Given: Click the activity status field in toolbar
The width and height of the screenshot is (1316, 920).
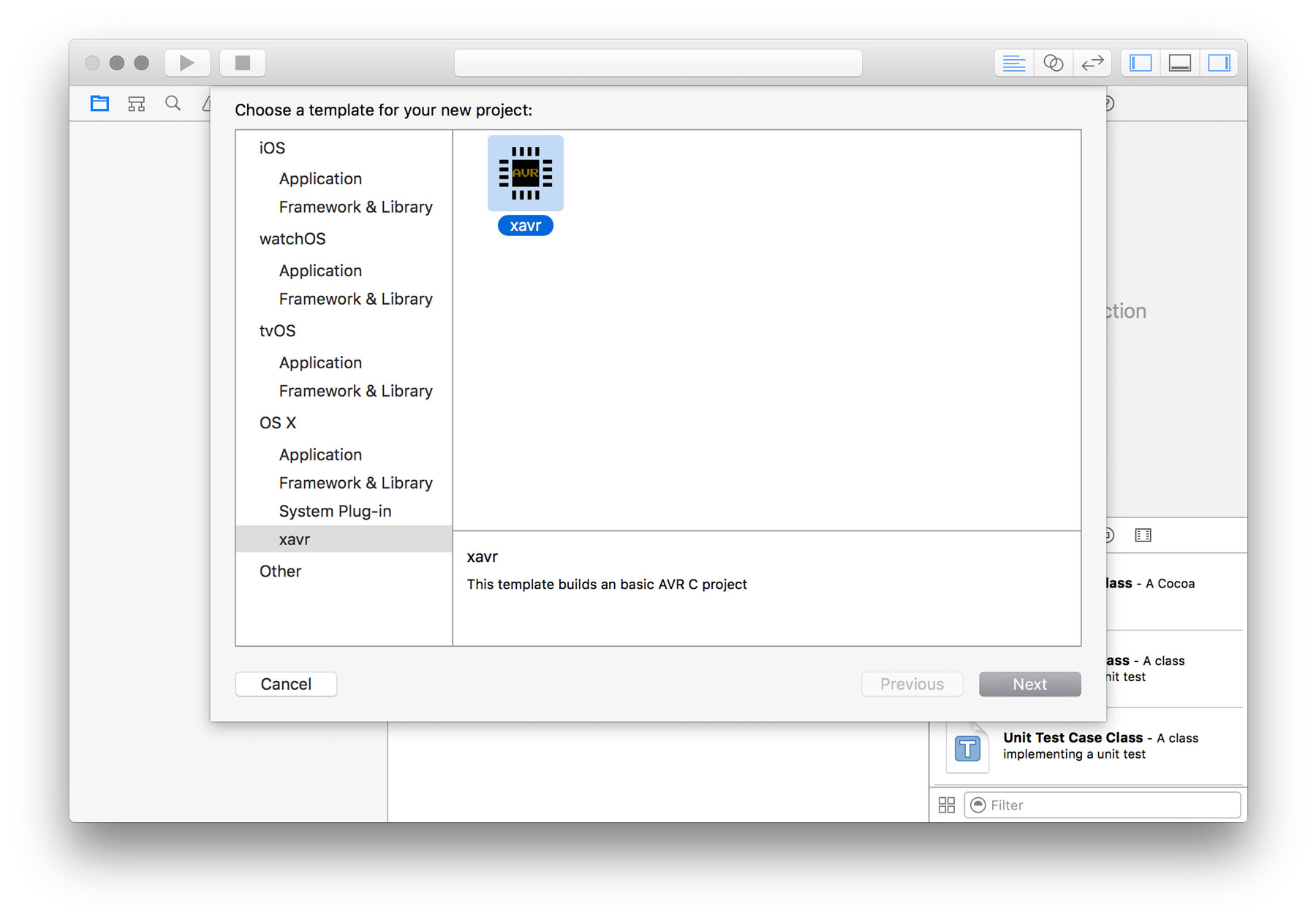Looking at the screenshot, I should coord(658,63).
